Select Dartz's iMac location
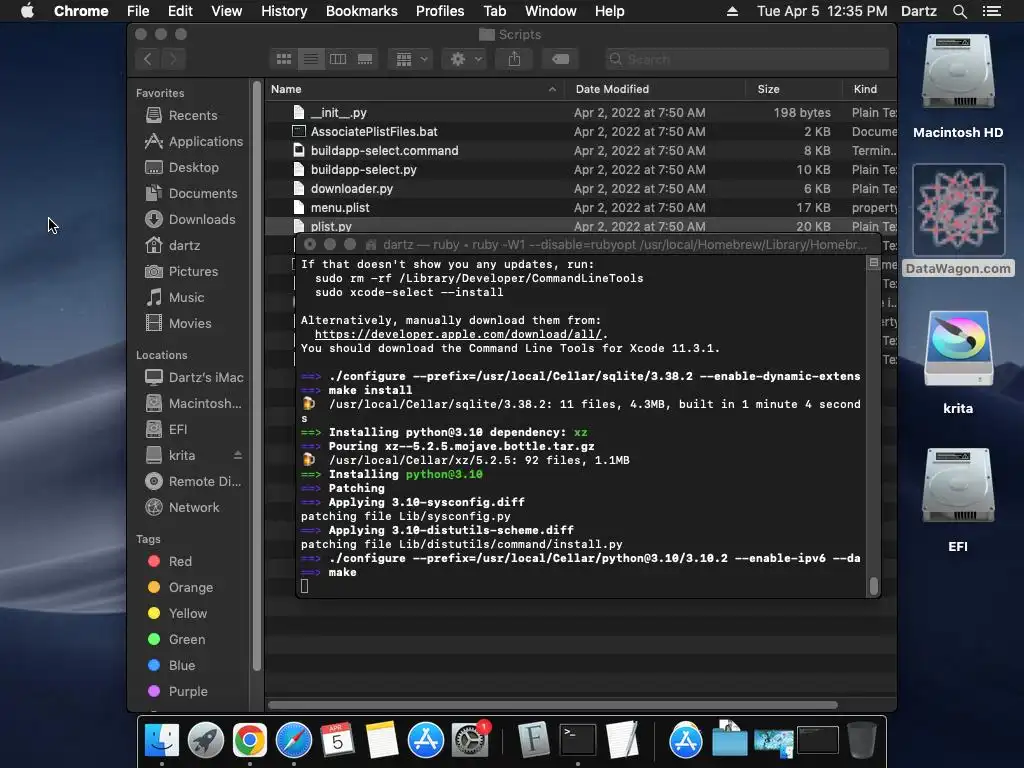The height and width of the screenshot is (768, 1024). click(194, 377)
